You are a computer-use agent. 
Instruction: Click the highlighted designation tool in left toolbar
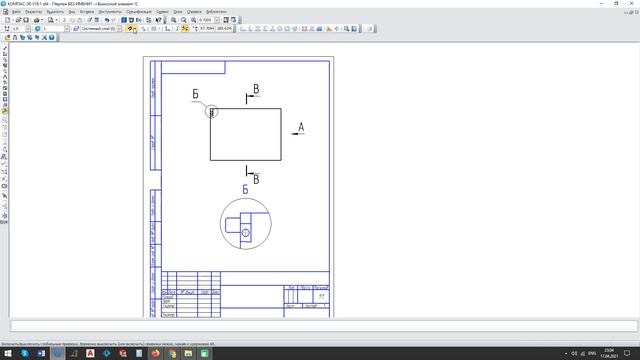(4, 111)
